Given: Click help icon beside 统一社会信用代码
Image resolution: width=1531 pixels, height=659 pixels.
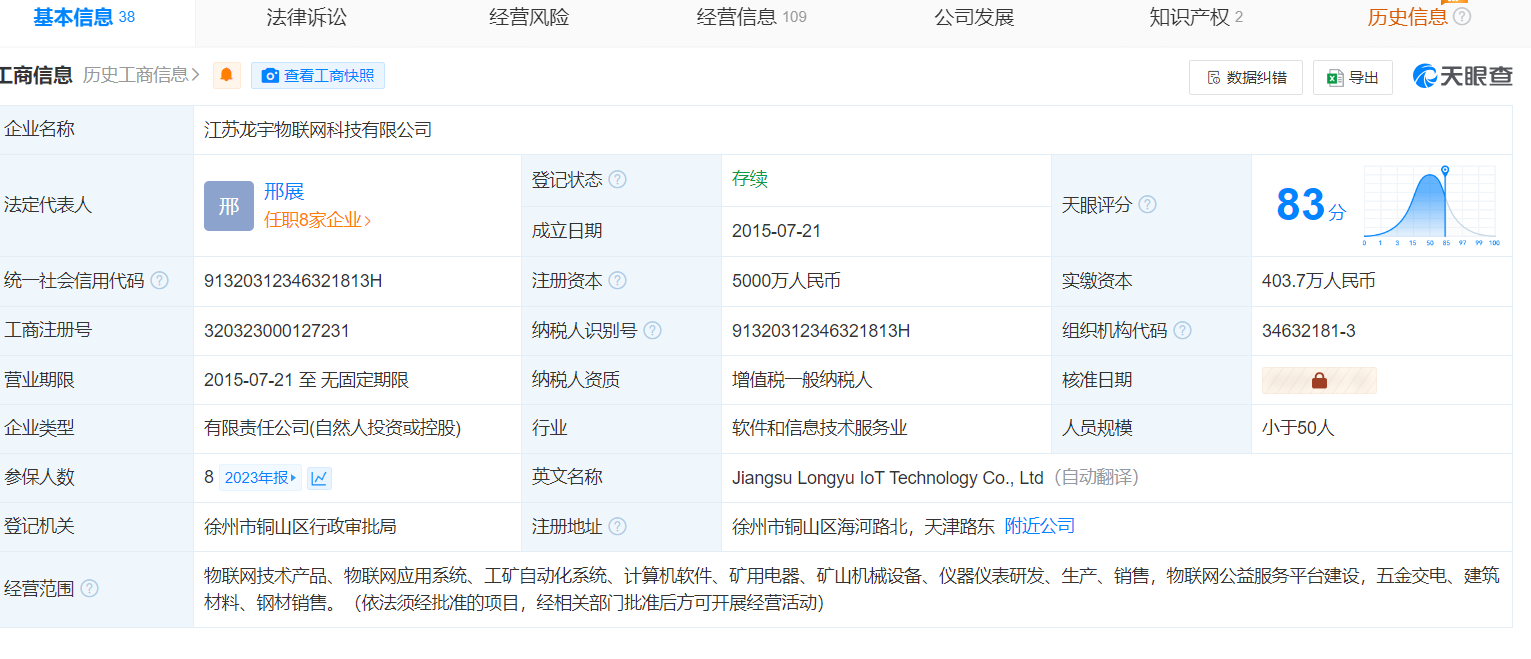Looking at the screenshot, I should click(159, 281).
